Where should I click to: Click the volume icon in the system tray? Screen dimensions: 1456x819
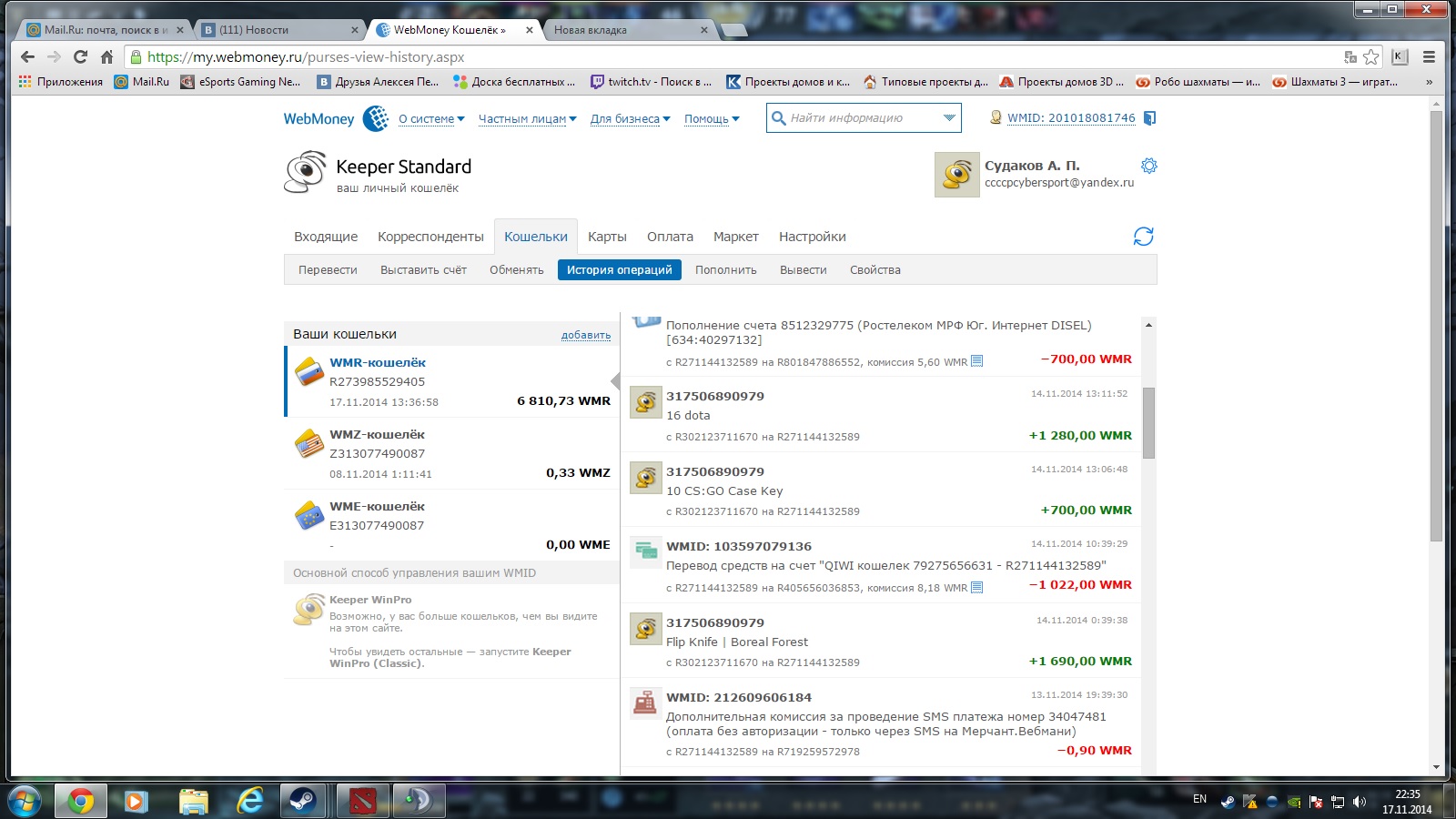(1360, 802)
